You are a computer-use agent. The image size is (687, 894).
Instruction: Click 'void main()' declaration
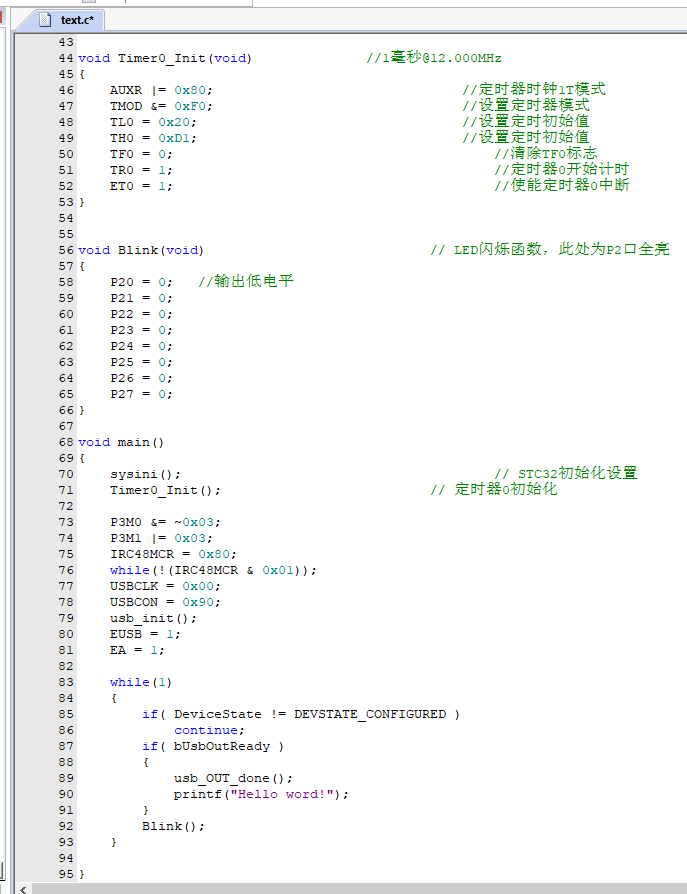(x=121, y=442)
